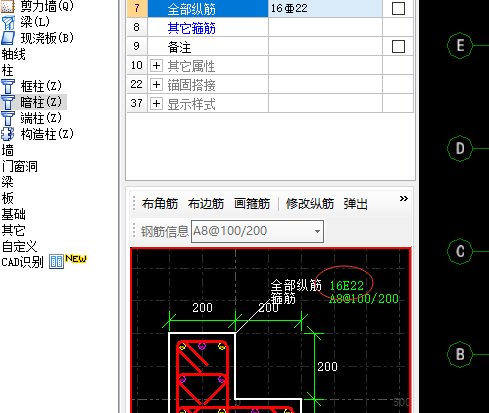The width and height of the screenshot is (489, 413).
Task: Open the 基础 category
Action: [x=13, y=214]
